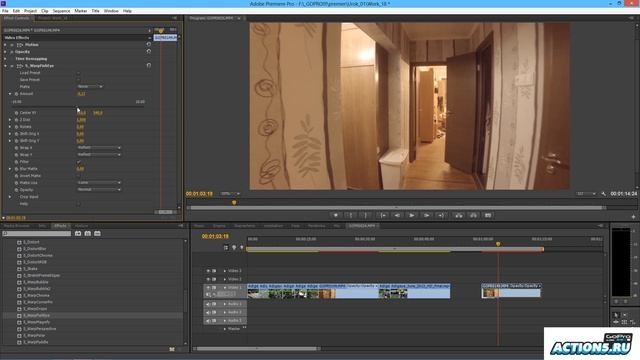Image resolution: width=640 pixels, height=360 pixels.
Task: Open the Sequence menu
Action: [x=61, y=11]
